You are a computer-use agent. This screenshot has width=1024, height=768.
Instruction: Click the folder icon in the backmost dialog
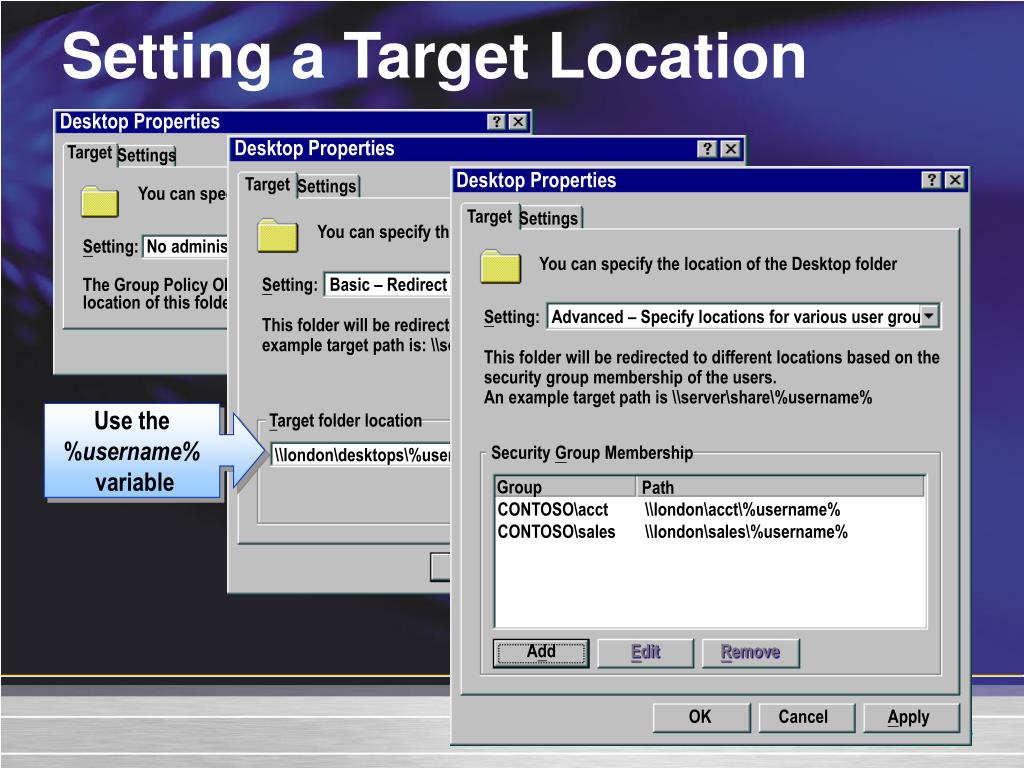[100, 201]
